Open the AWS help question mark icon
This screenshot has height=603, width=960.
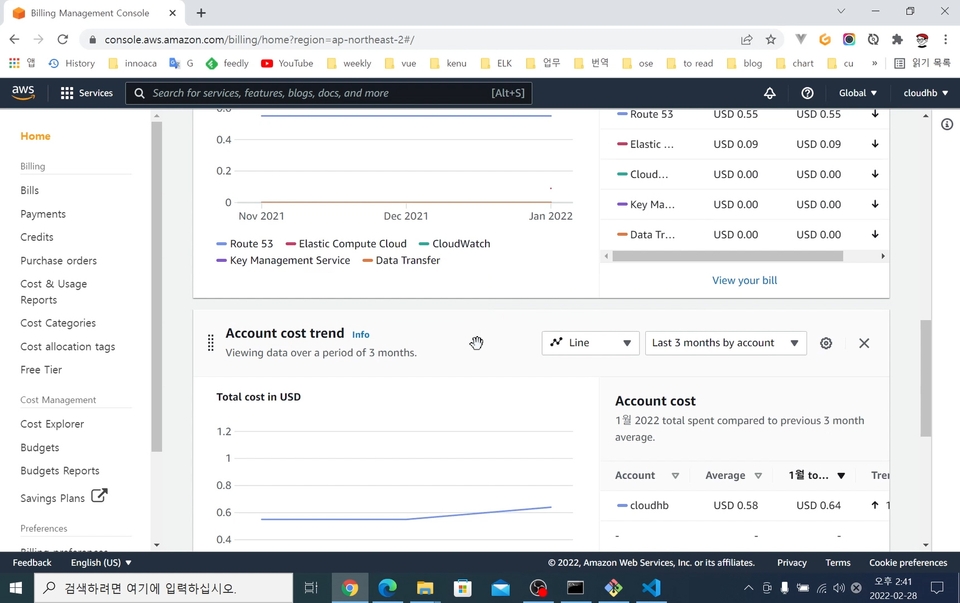(x=808, y=93)
